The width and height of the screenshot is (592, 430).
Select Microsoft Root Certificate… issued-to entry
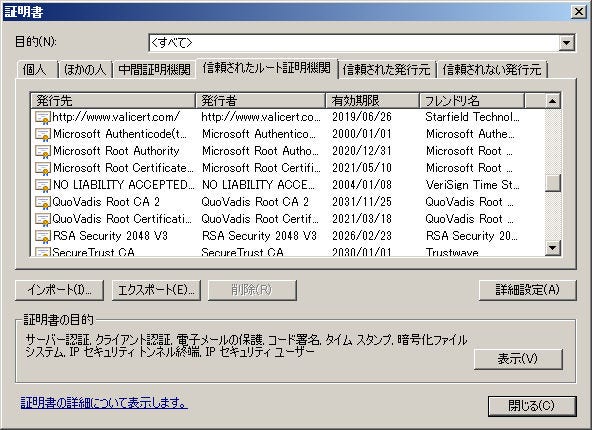(x=123, y=168)
